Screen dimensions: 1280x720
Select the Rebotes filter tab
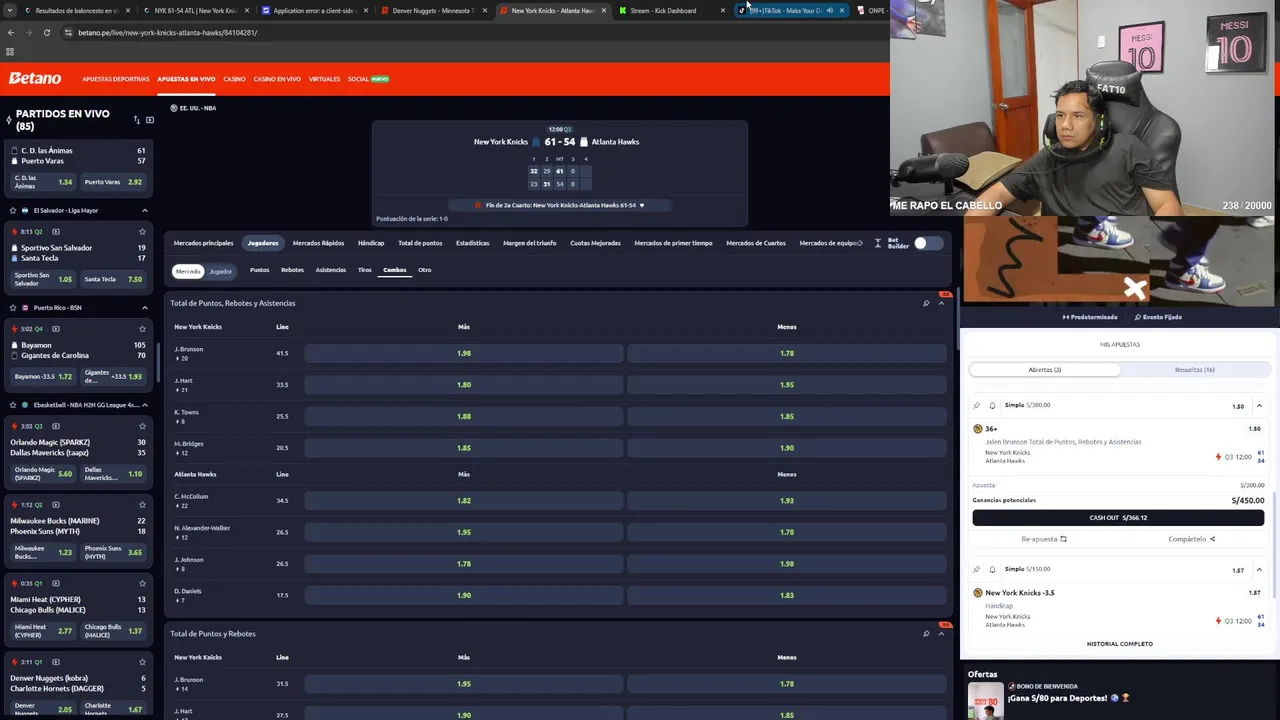coord(292,270)
